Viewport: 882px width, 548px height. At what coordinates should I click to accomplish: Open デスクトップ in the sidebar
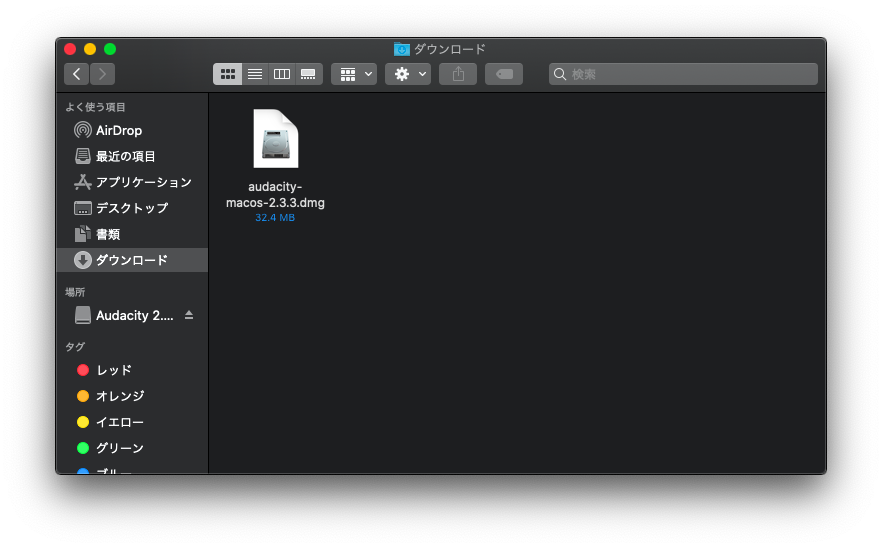pyautogui.click(x=132, y=208)
